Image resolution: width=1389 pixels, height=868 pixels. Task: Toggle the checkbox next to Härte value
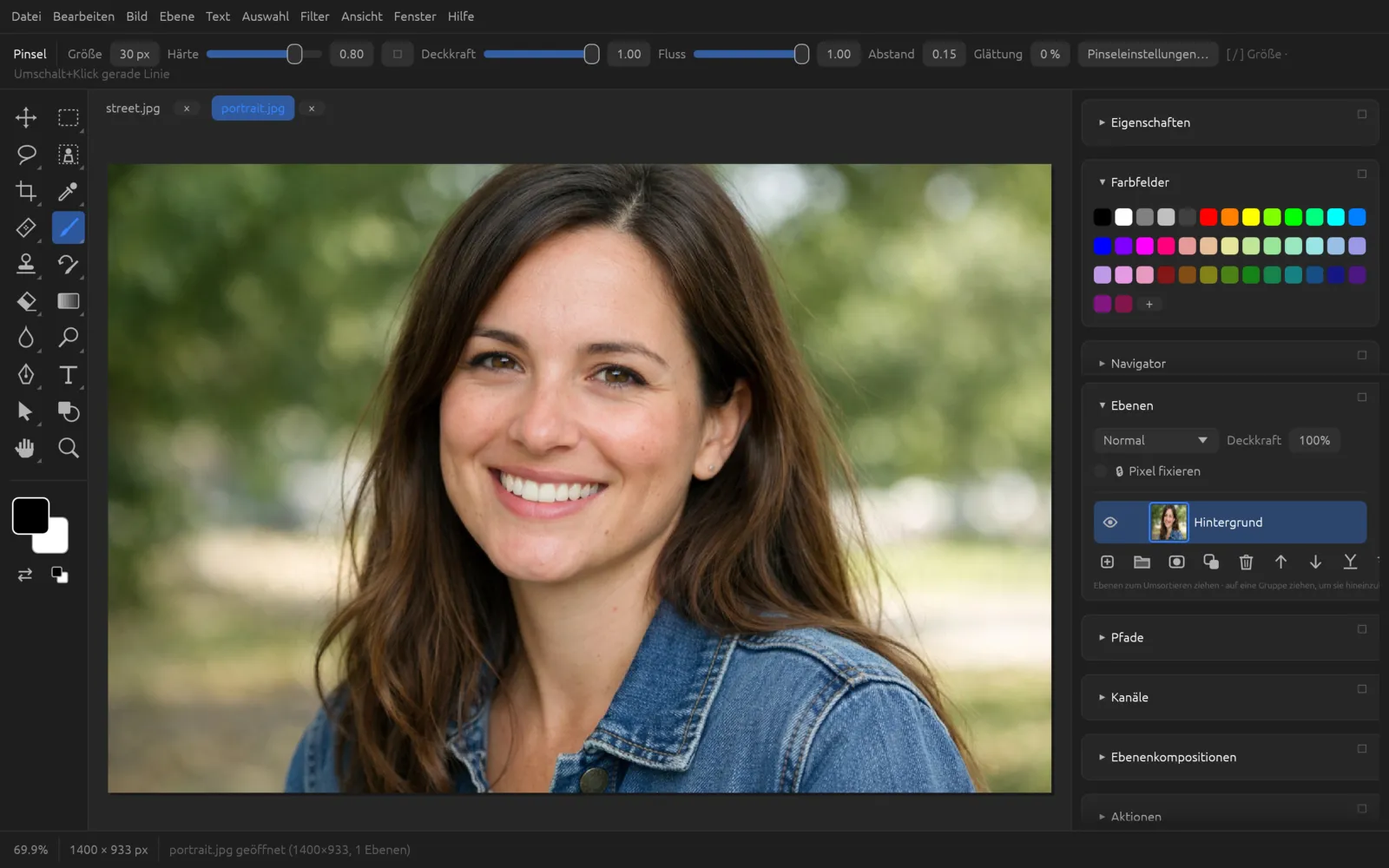pyautogui.click(x=398, y=54)
